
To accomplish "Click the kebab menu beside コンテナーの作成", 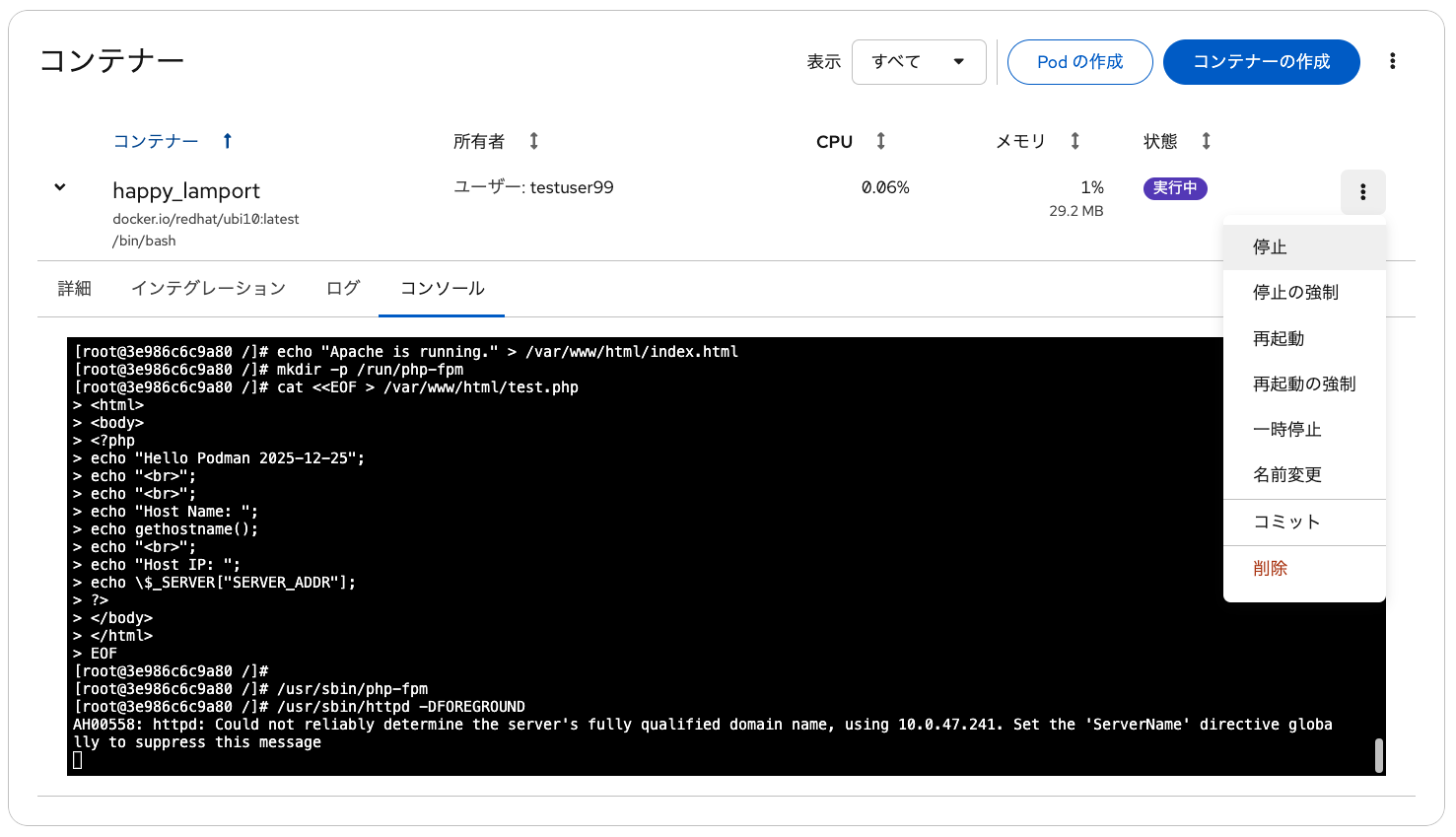I will (x=1392, y=61).
